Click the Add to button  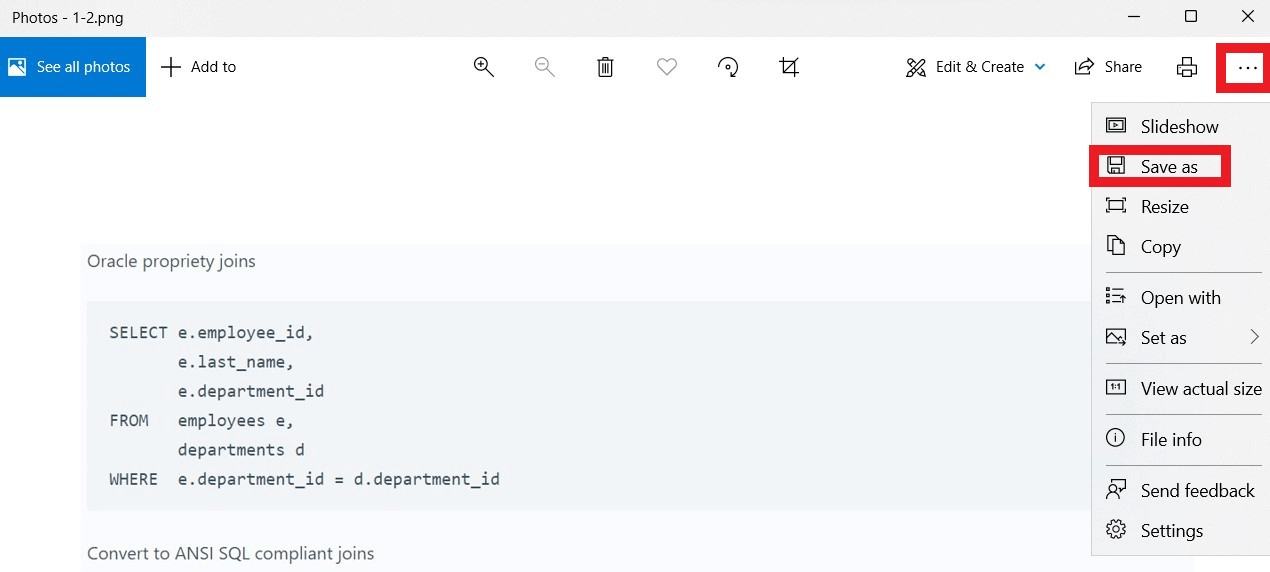pos(199,67)
